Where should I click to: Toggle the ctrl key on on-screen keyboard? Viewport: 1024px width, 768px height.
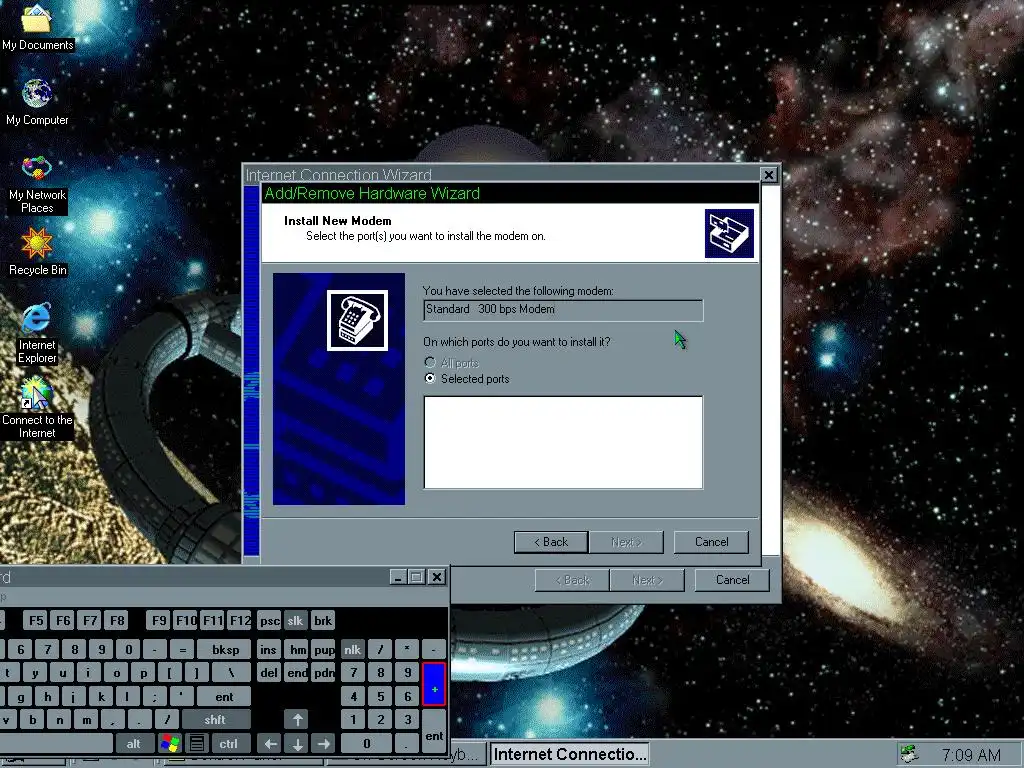[229, 743]
